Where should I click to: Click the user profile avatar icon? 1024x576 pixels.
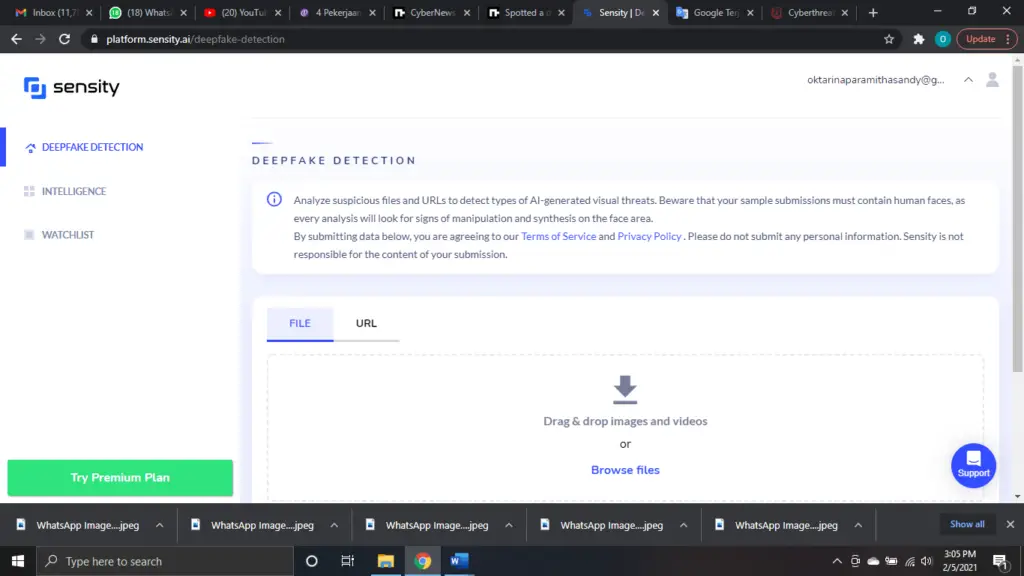[x=992, y=80]
